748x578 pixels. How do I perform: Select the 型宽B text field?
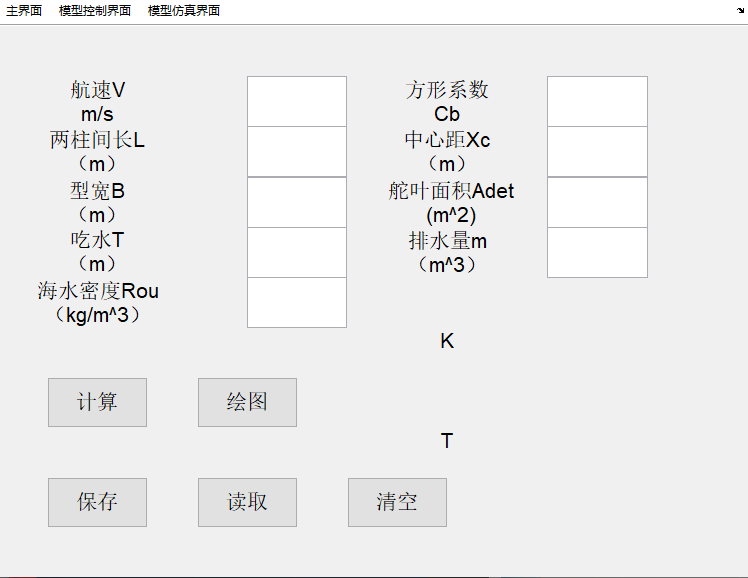(x=297, y=202)
